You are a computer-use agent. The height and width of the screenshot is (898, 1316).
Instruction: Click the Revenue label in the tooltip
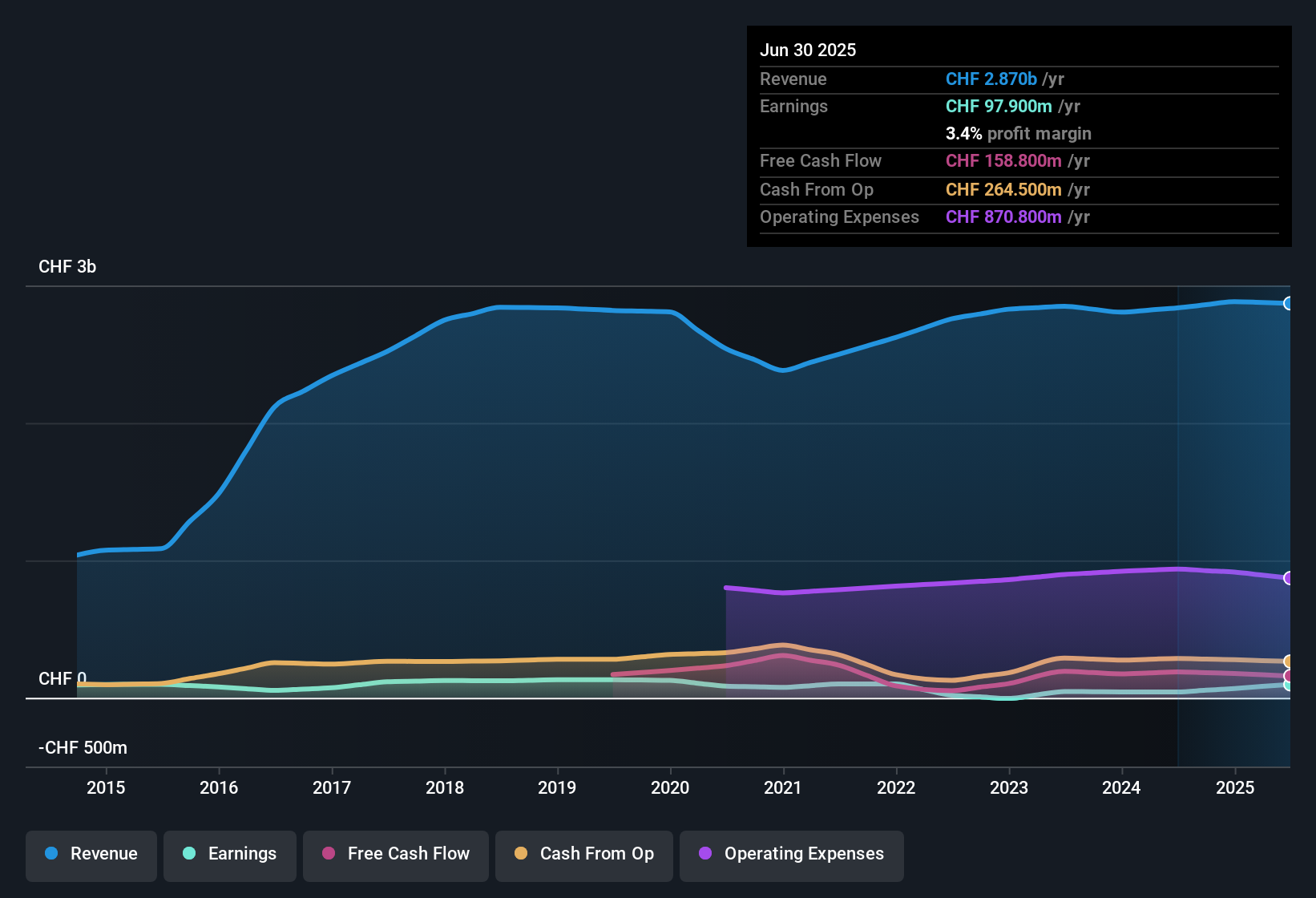(x=793, y=79)
